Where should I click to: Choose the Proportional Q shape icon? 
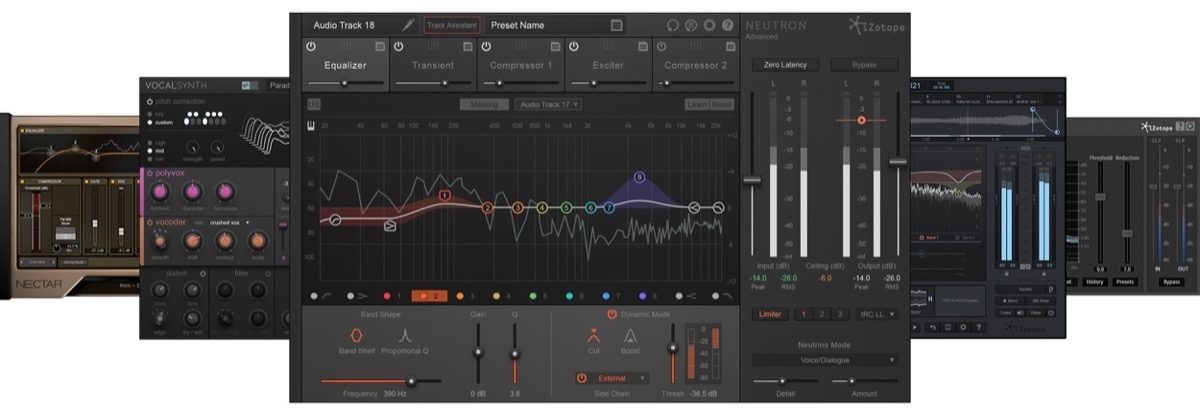click(407, 337)
